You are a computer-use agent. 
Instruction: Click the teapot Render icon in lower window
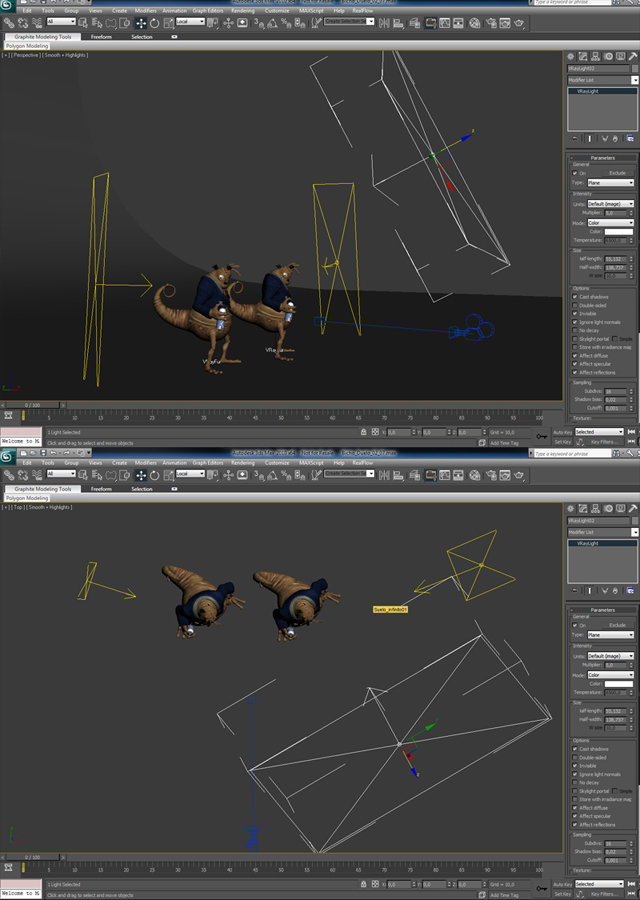pos(519,475)
